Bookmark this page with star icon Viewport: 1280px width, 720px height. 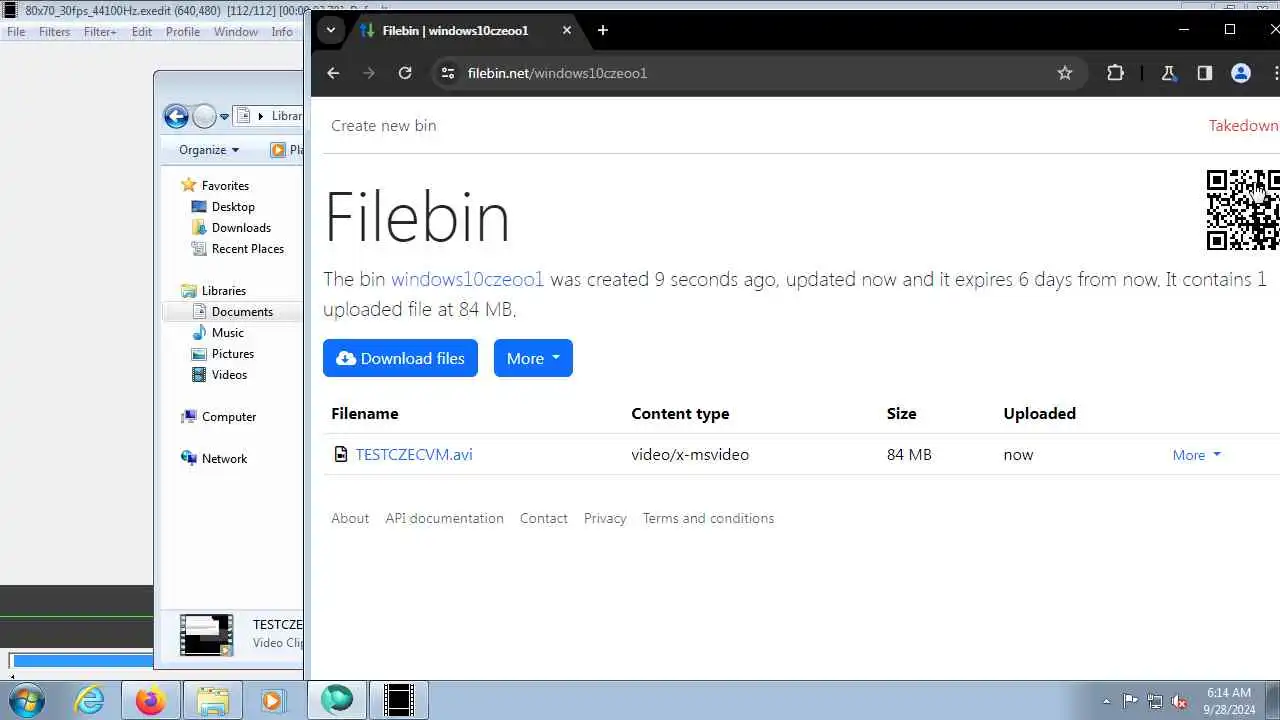1065,73
